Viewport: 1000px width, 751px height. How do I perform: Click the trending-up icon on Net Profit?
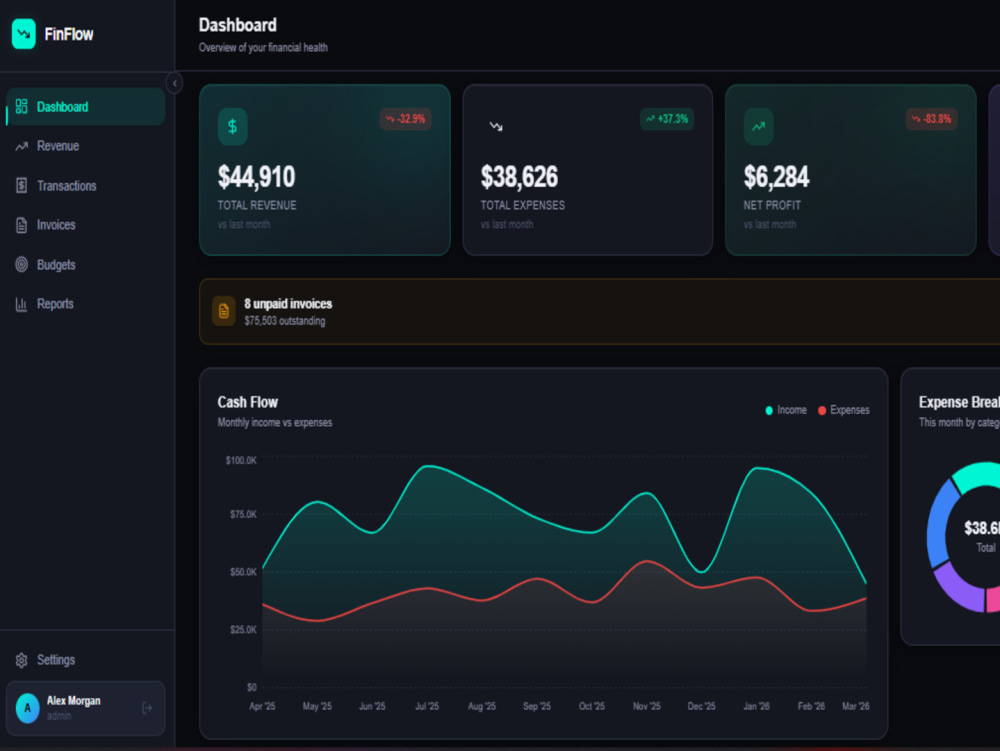tap(758, 127)
